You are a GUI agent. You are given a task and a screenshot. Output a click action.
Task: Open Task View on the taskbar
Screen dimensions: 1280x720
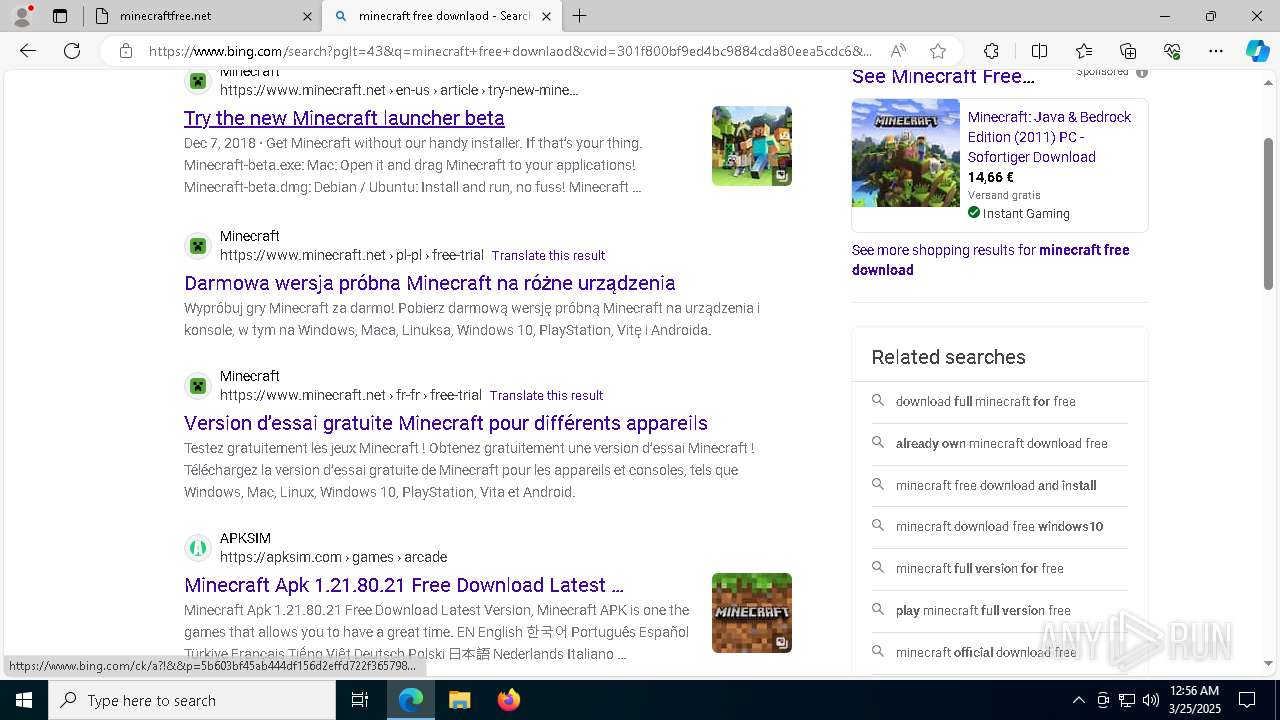tap(360, 700)
